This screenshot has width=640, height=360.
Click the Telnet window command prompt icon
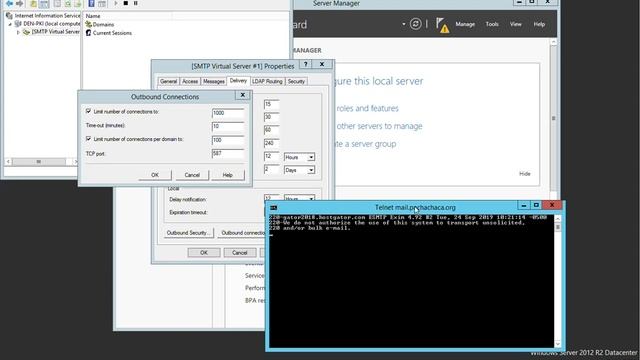click(273, 208)
